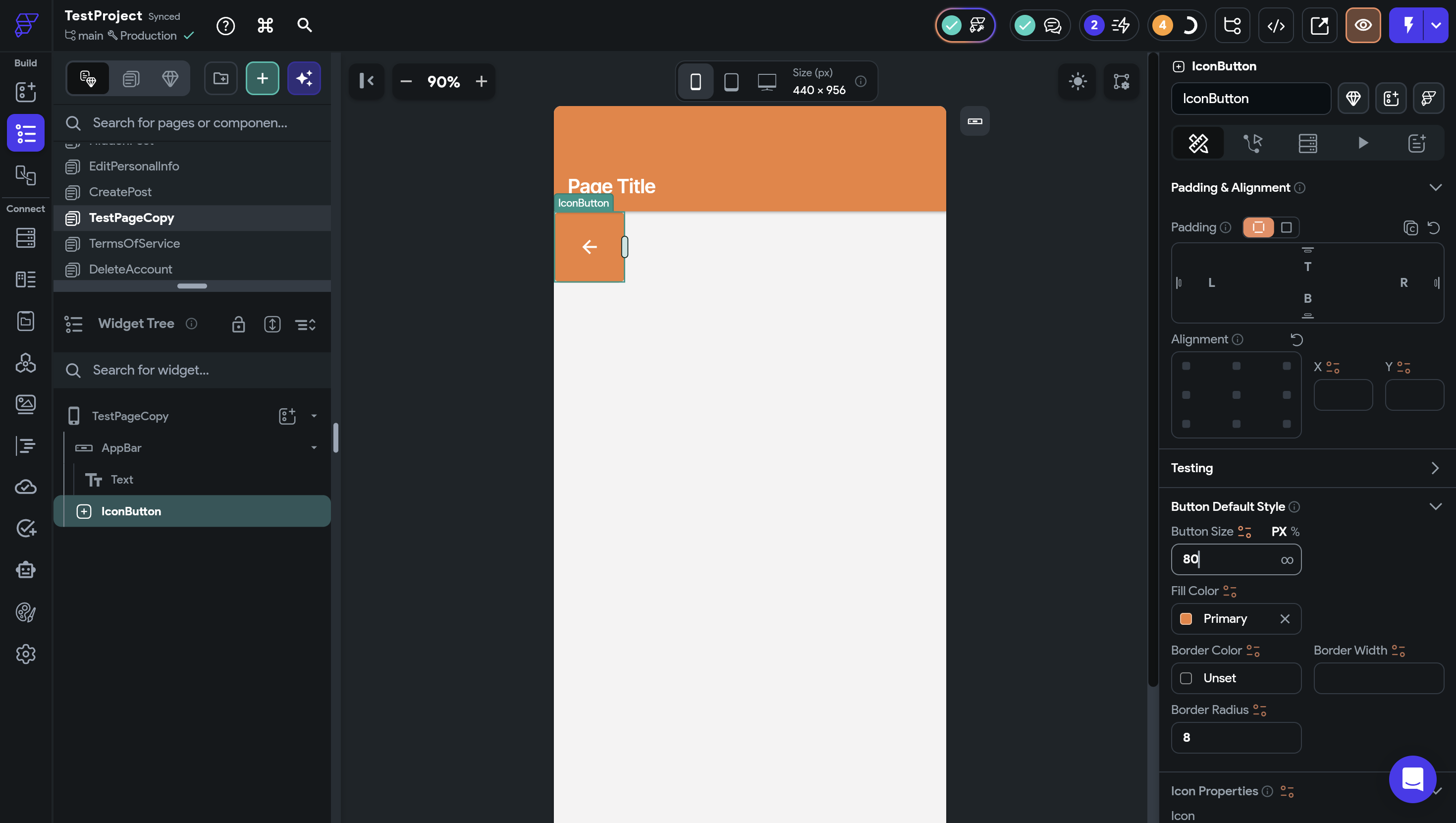The image size is (1456, 823).
Task: Switch Button Size unit to percent
Action: point(1295,532)
